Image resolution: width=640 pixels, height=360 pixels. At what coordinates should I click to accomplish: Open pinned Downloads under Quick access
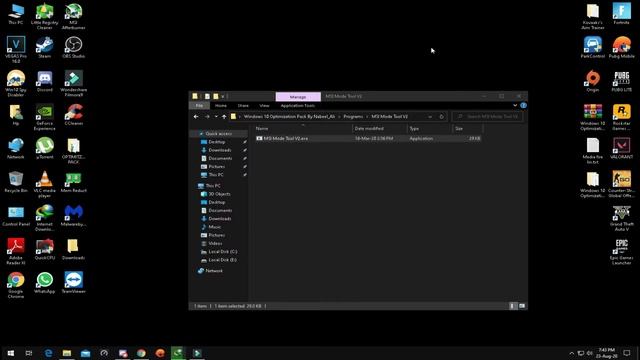220,150
